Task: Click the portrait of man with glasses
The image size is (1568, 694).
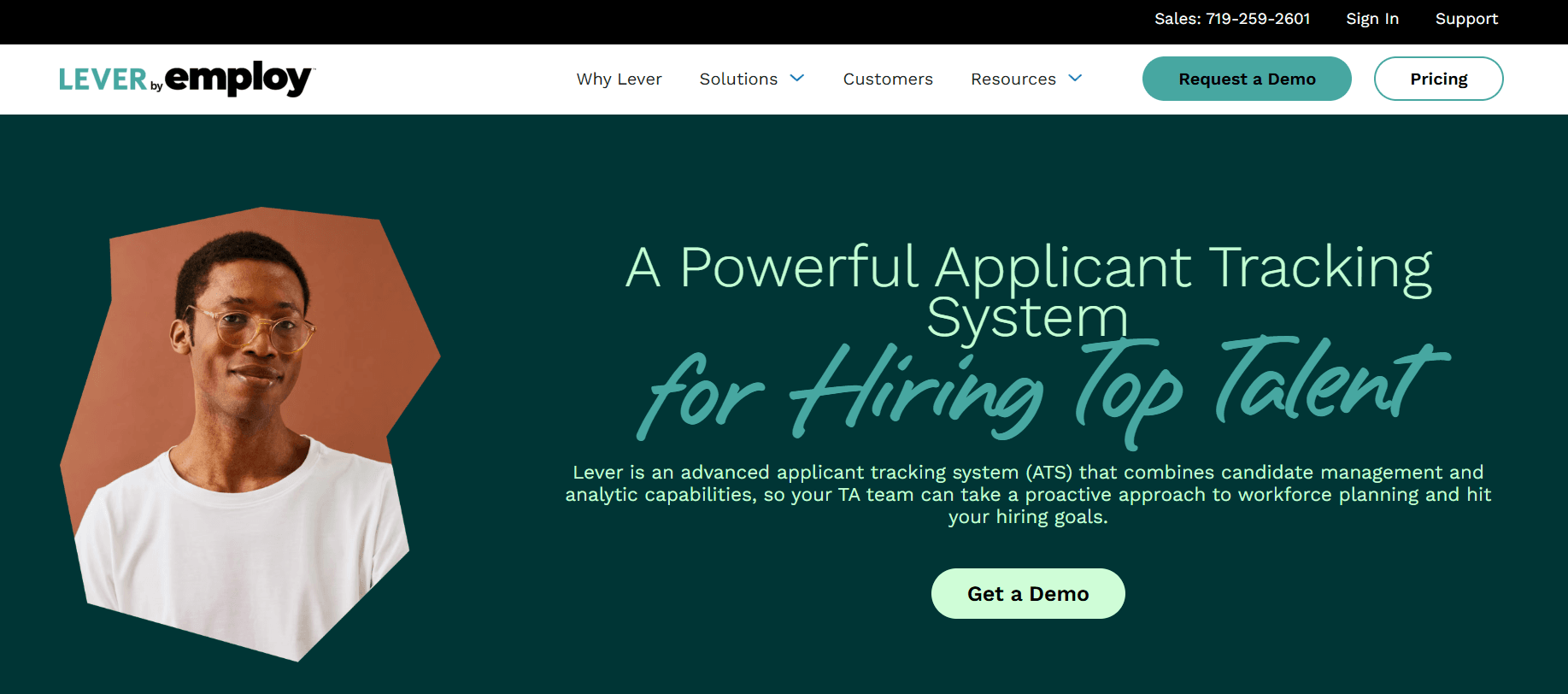Action: click(x=248, y=427)
